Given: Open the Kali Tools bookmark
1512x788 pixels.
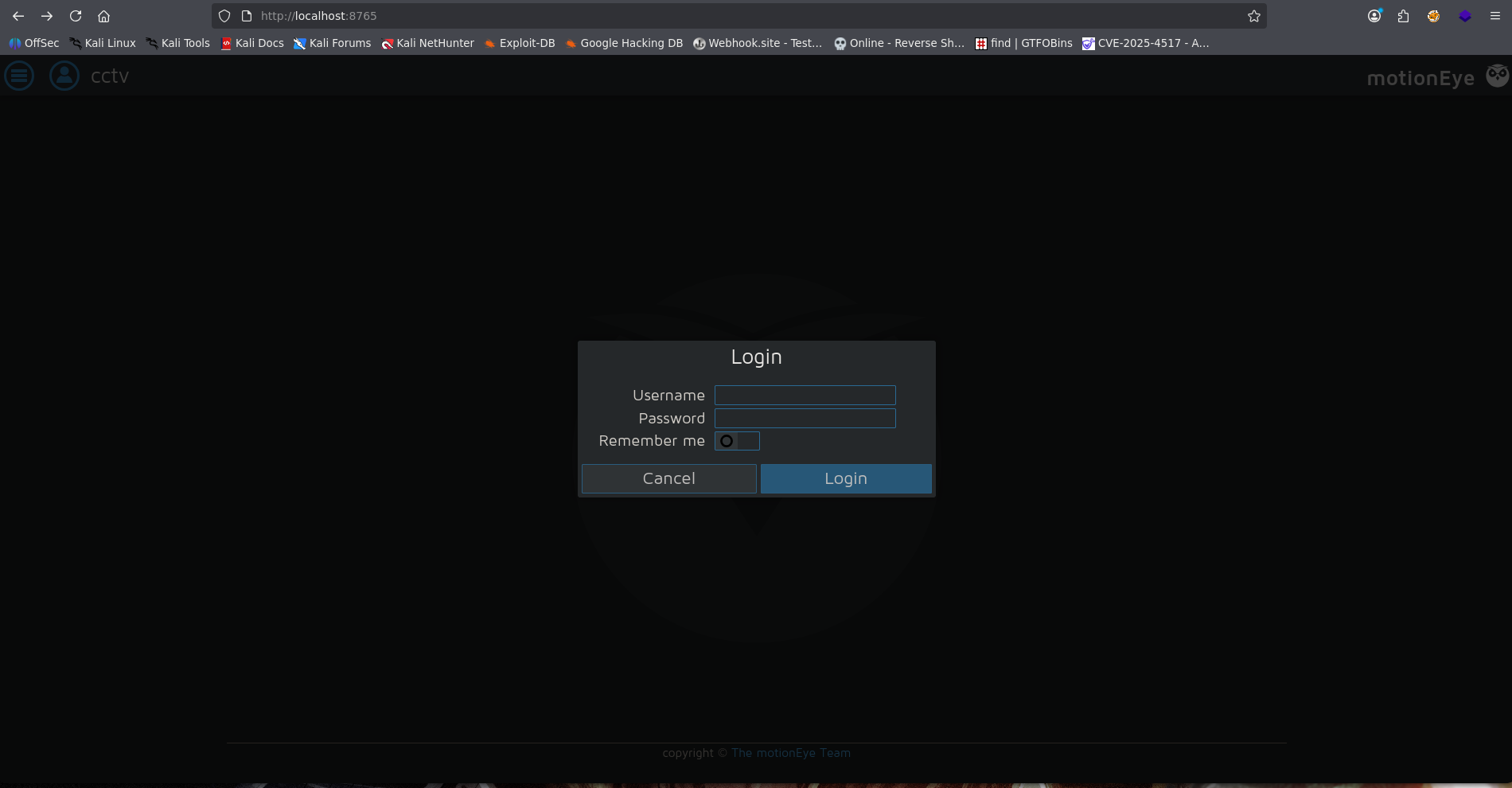Looking at the screenshot, I should pos(178,43).
